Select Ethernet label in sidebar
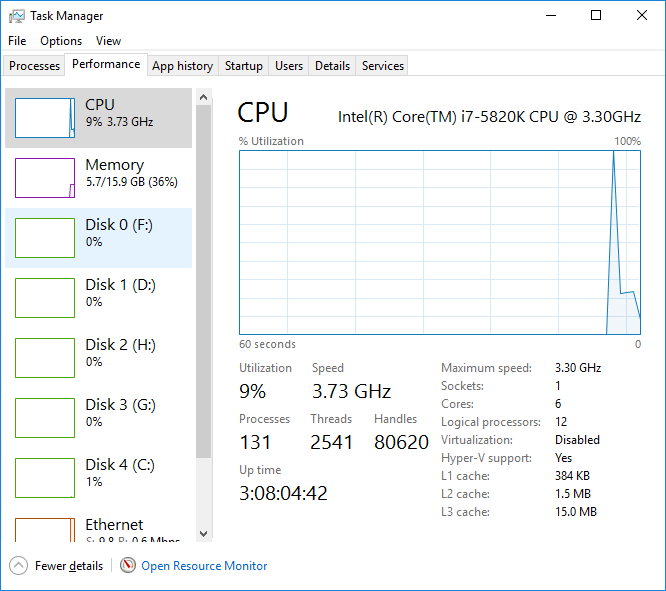Screen dimensions: 666x591 (114, 525)
